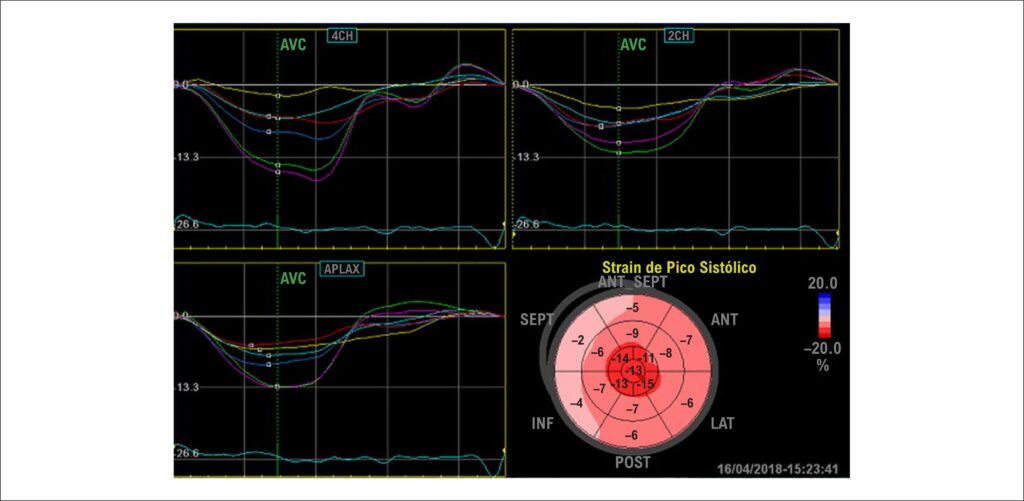Click the −20.0 lower scale value
1024x501 pixels.
point(822,348)
